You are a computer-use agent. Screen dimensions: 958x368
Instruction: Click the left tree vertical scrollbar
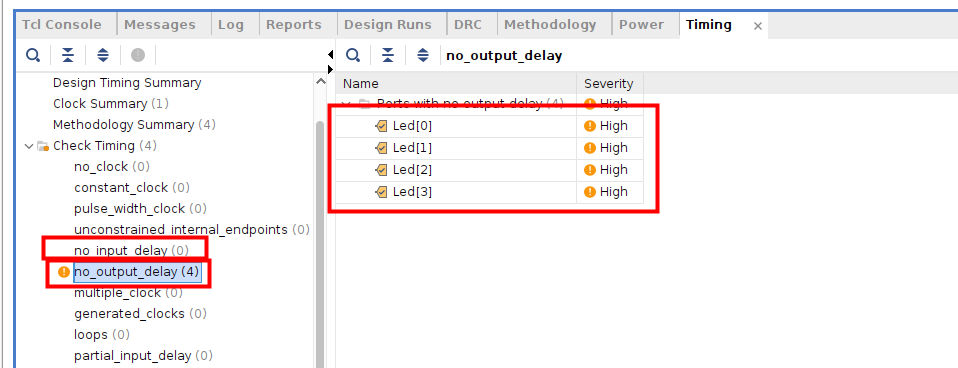pyautogui.click(x=320, y=245)
